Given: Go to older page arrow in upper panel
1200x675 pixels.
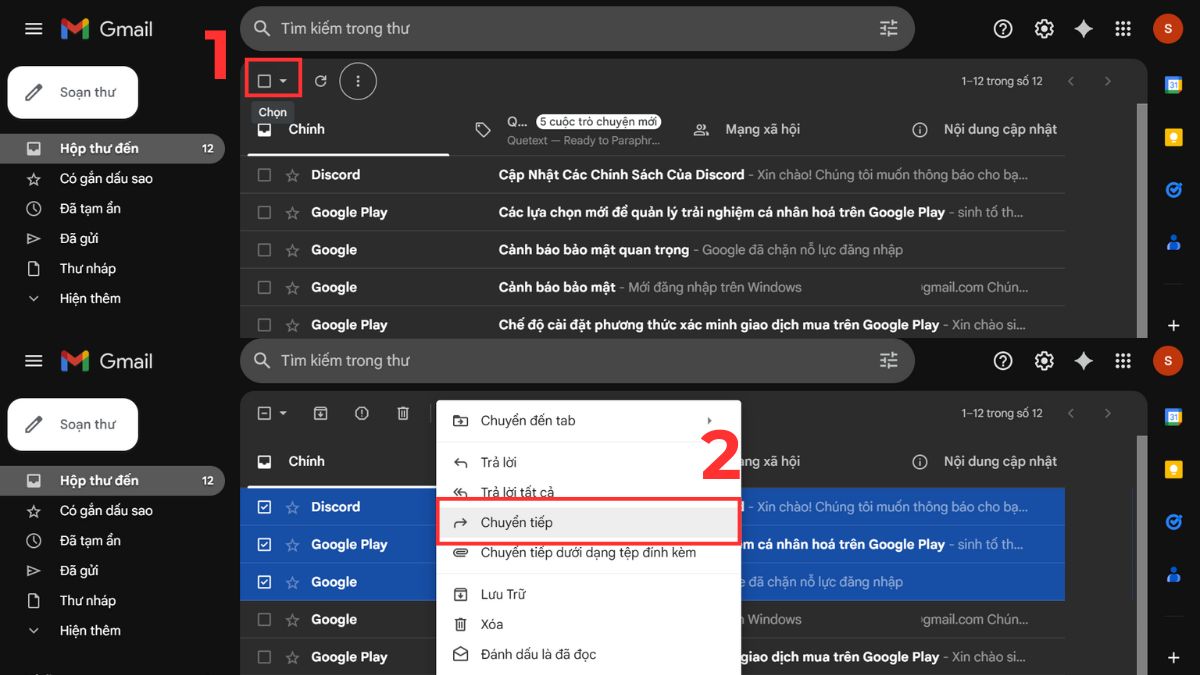Looking at the screenshot, I should (1107, 81).
